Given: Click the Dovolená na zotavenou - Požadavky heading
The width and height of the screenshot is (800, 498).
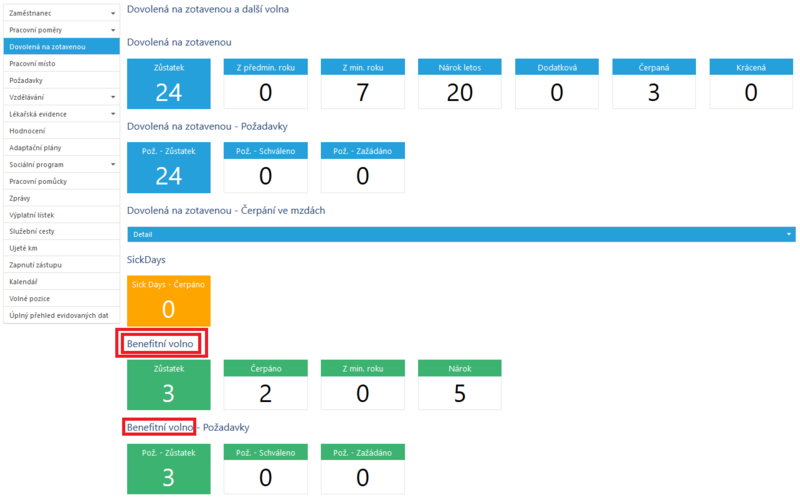Looking at the screenshot, I should point(208,127).
